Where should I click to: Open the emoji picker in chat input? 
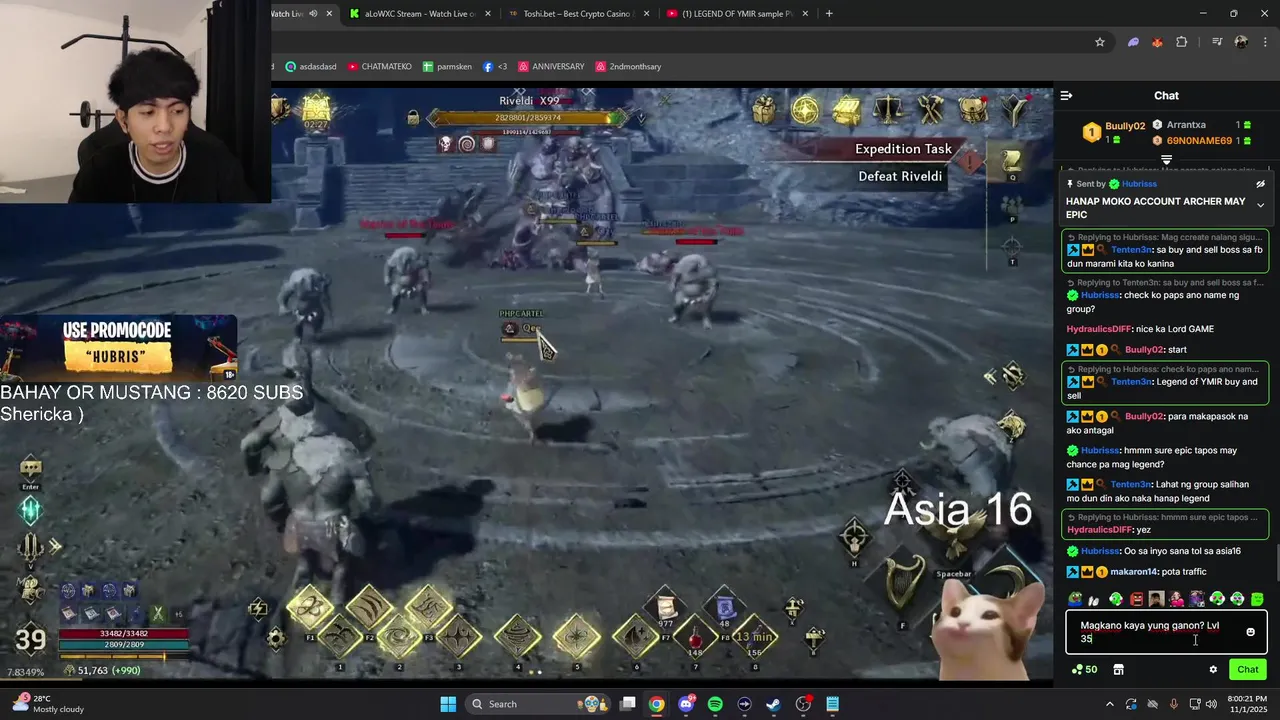coord(1250,632)
